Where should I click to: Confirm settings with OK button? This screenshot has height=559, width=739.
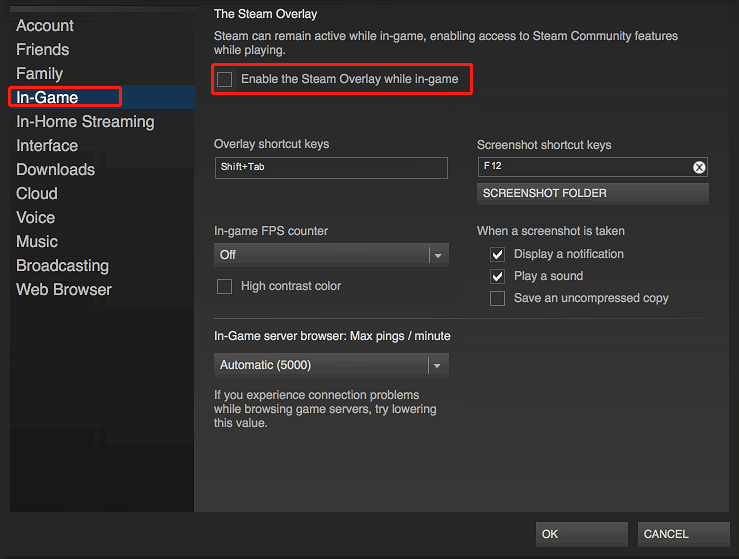point(582,534)
